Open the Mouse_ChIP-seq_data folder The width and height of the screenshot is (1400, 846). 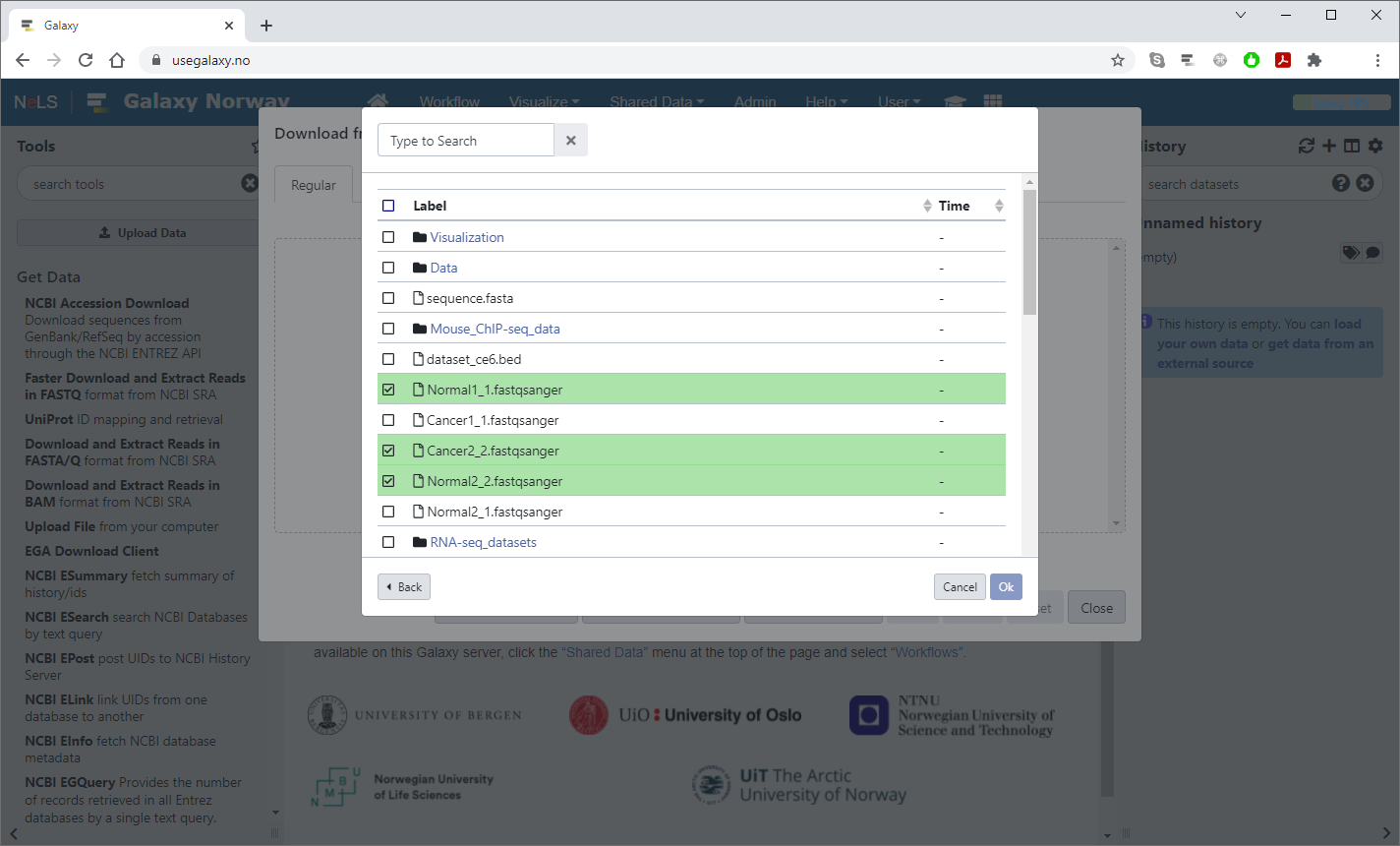(x=495, y=329)
